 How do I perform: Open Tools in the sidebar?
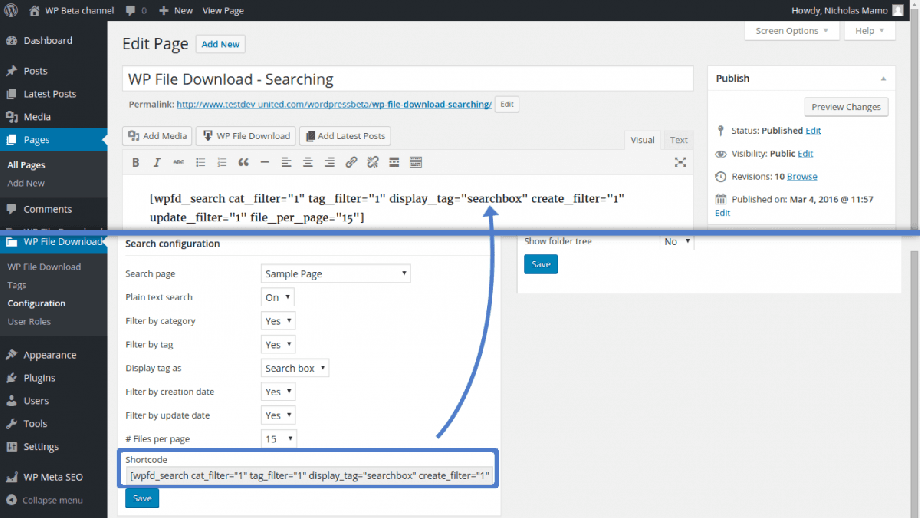point(35,424)
